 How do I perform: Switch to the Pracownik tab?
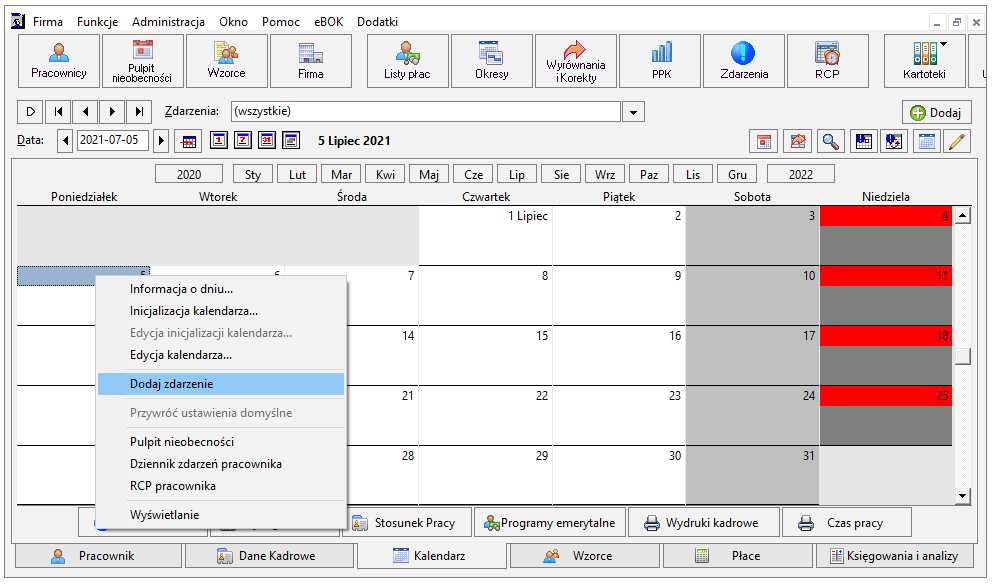pos(98,556)
